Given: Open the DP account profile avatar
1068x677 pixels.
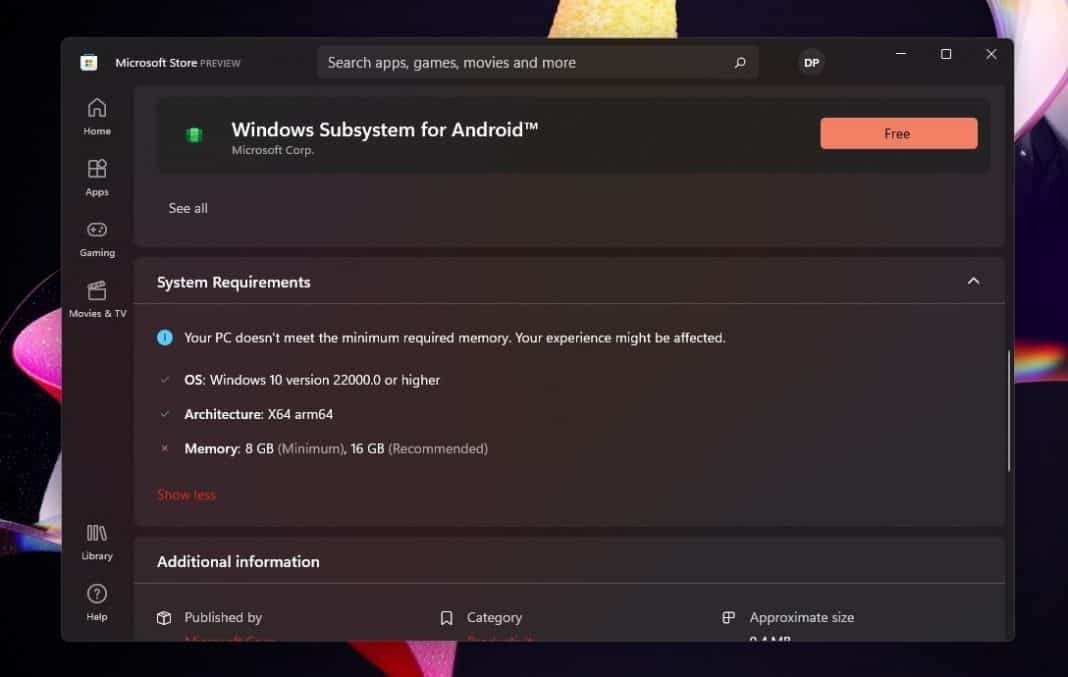Looking at the screenshot, I should (811, 62).
